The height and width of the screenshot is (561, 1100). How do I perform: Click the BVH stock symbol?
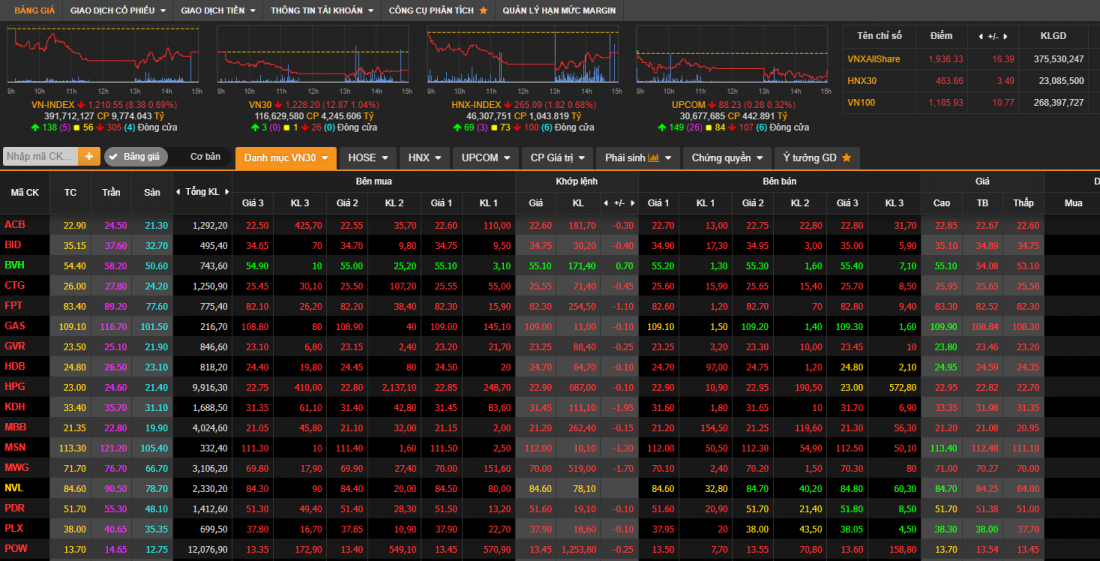click(14, 265)
